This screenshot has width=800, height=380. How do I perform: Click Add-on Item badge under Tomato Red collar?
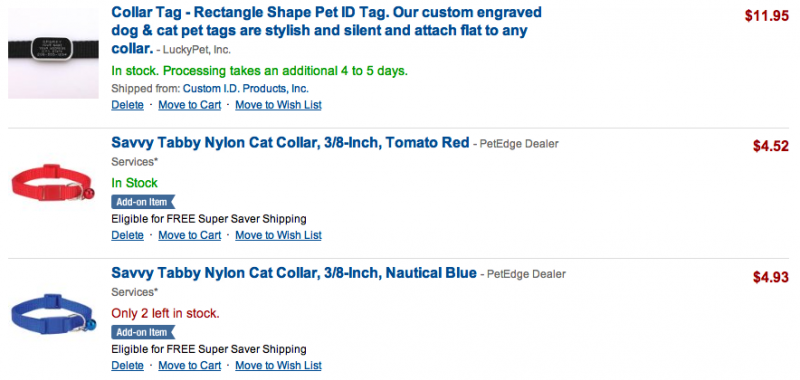click(143, 202)
